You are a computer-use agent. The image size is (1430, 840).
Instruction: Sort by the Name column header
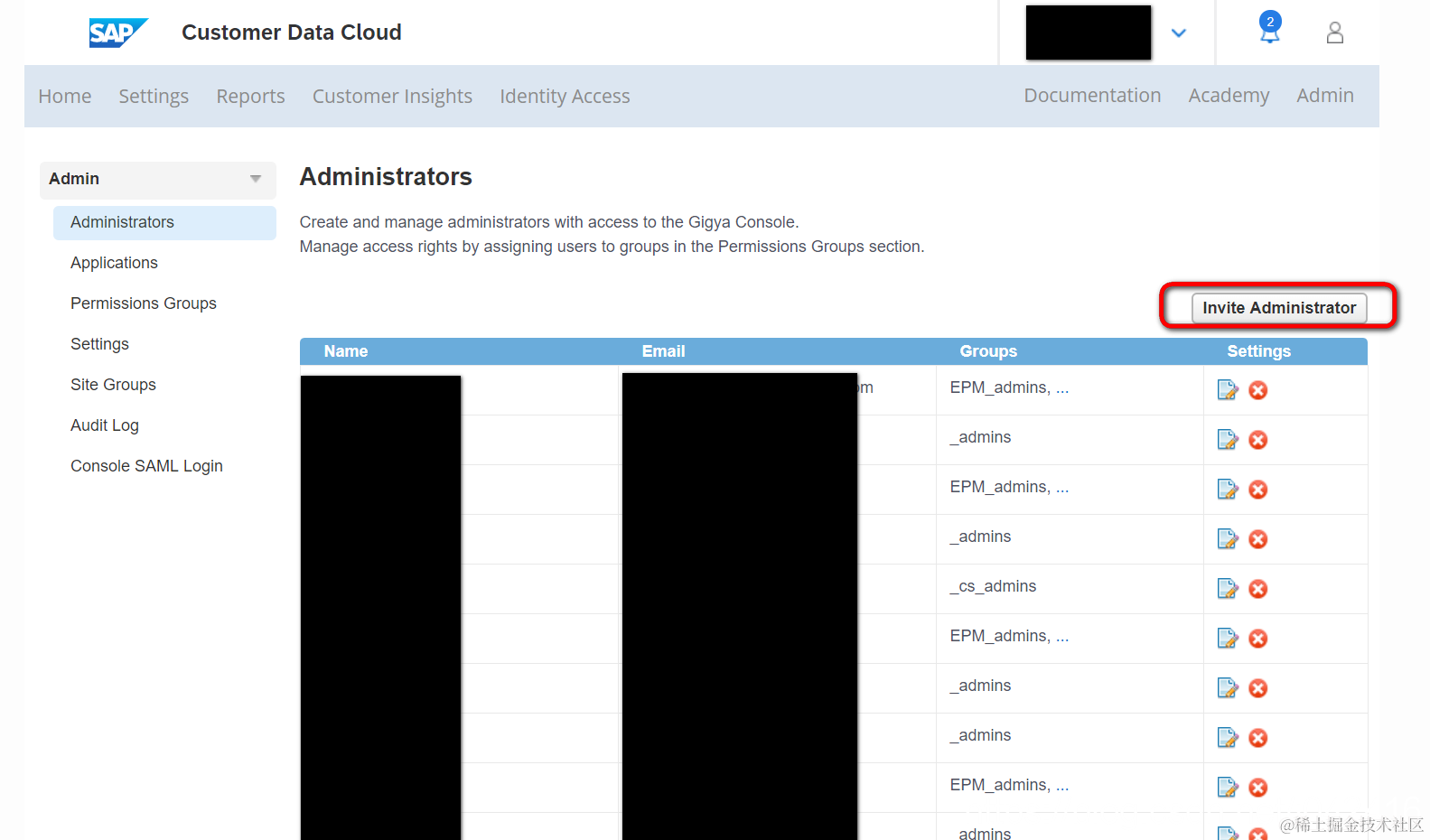tap(346, 351)
